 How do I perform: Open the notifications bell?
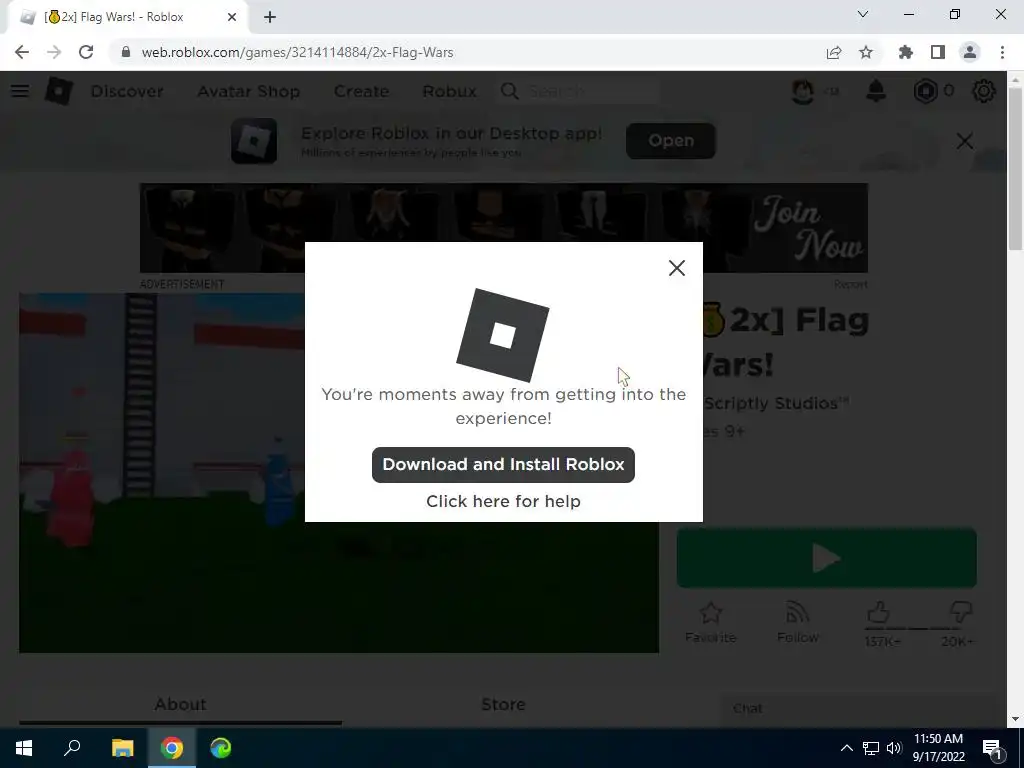[876, 91]
